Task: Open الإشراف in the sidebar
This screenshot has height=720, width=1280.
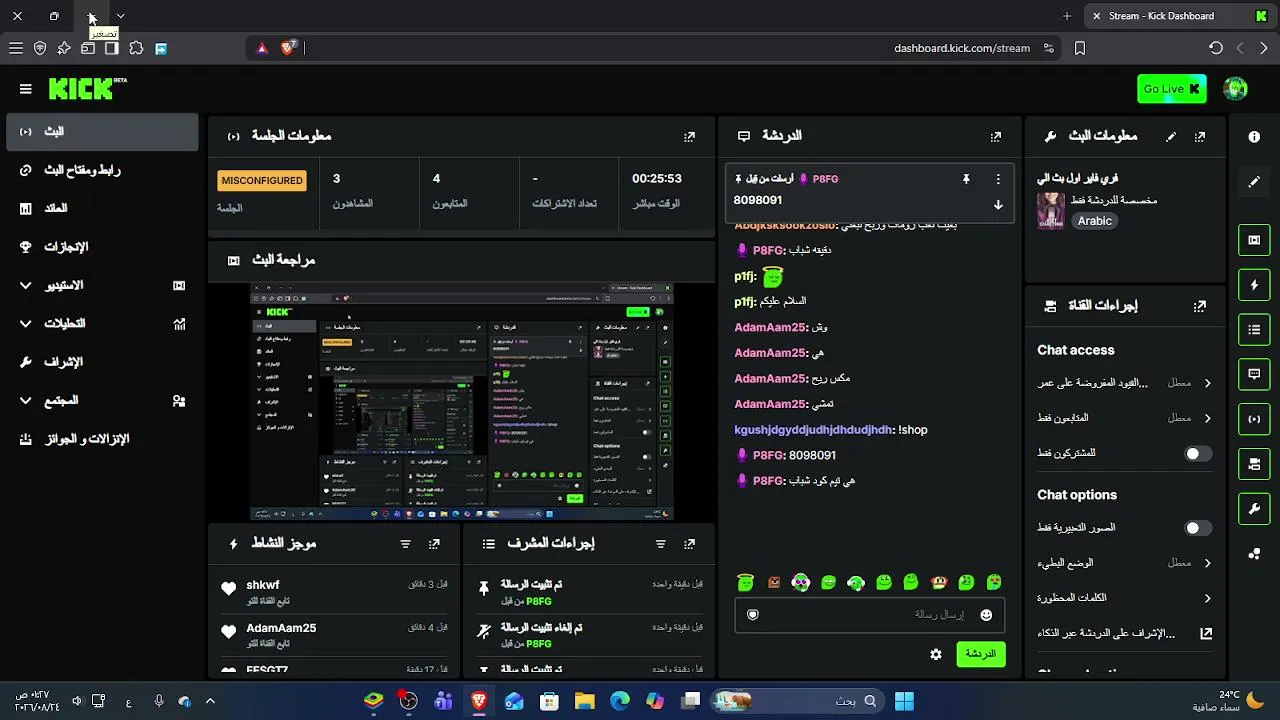Action: point(102,362)
